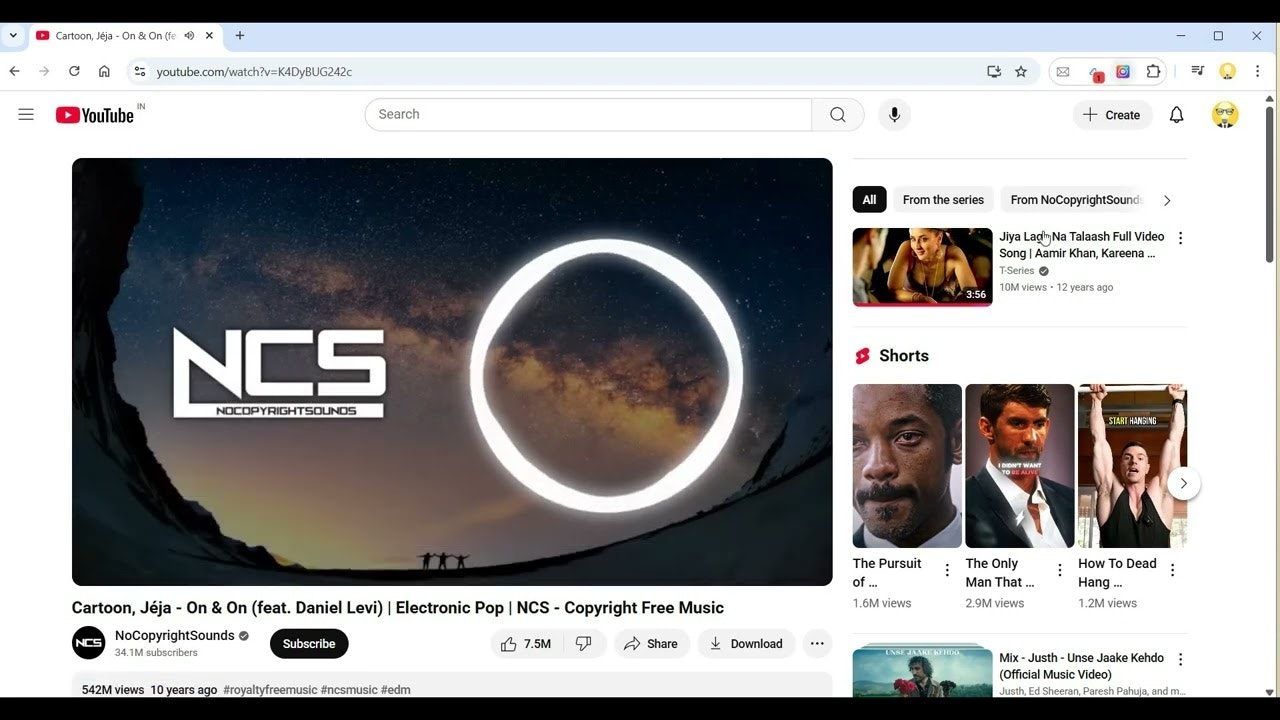Open Chrome's three-dot menu
Image resolution: width=1280 pixels, height=720 pixels.
(x=1257, y=71)
